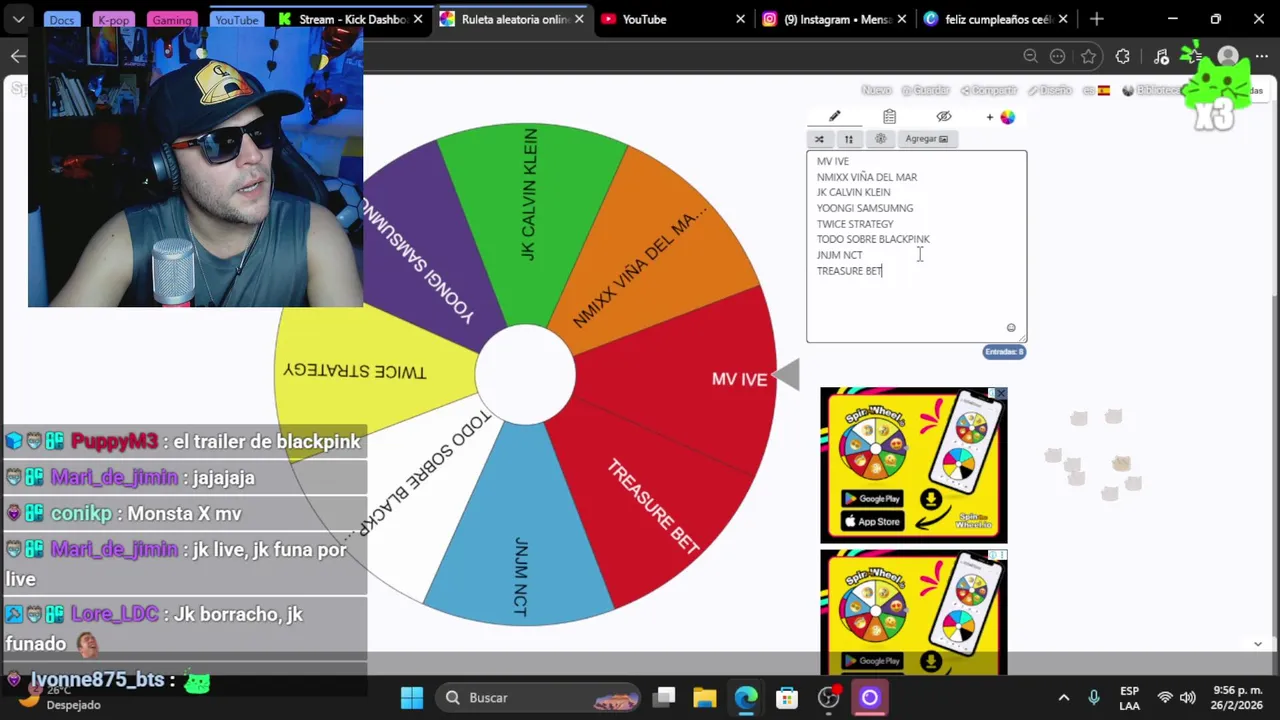Click the JNJM NCT entry line
Image resolution: width=1280 pixels, height=720 pixels.
coord(839,255)
